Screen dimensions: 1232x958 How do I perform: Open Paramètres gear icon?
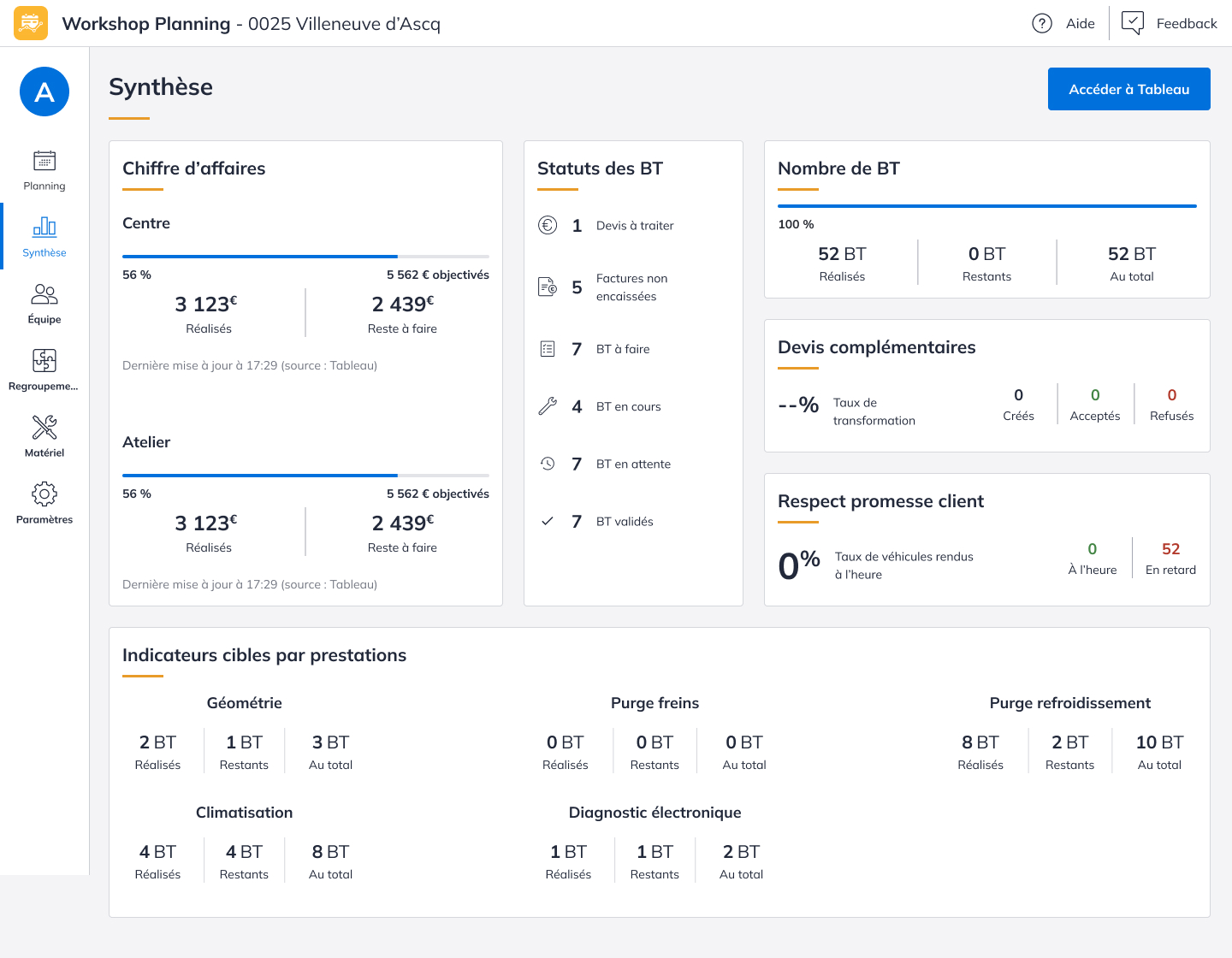(x=44, y=494)
